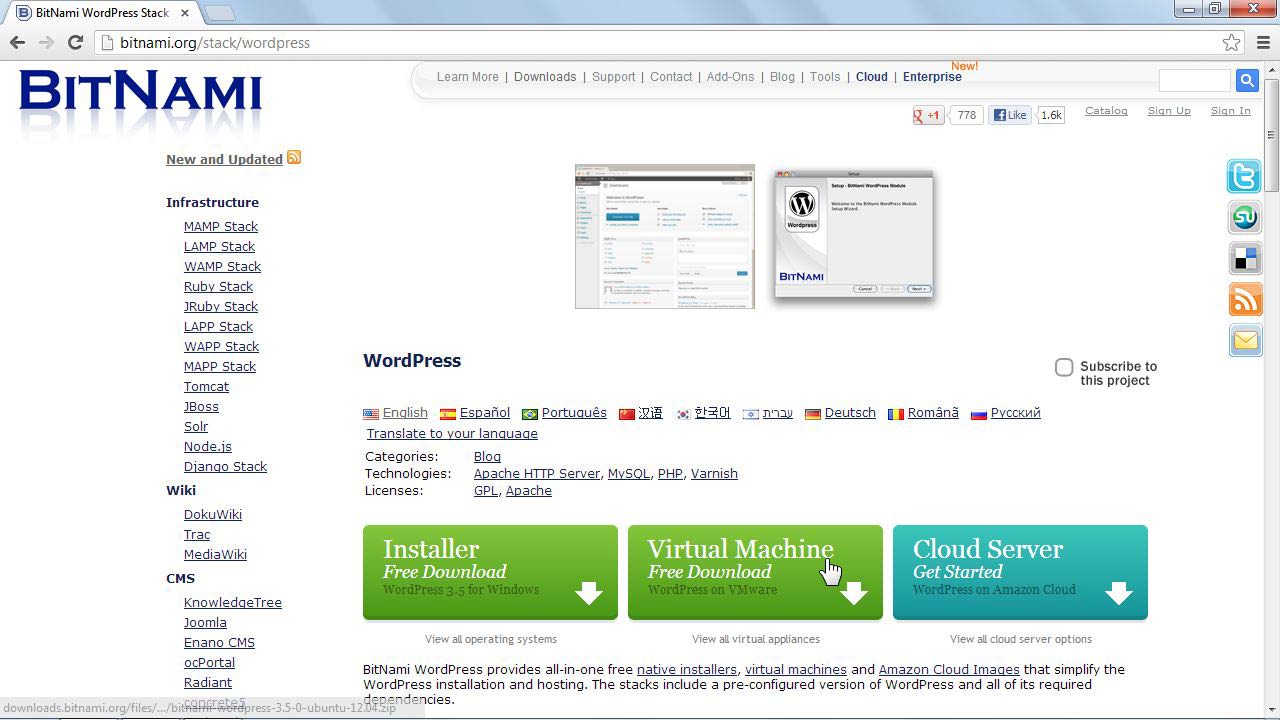Open the Catalog link
1280x720 pixels.
tap(1106, 111)
